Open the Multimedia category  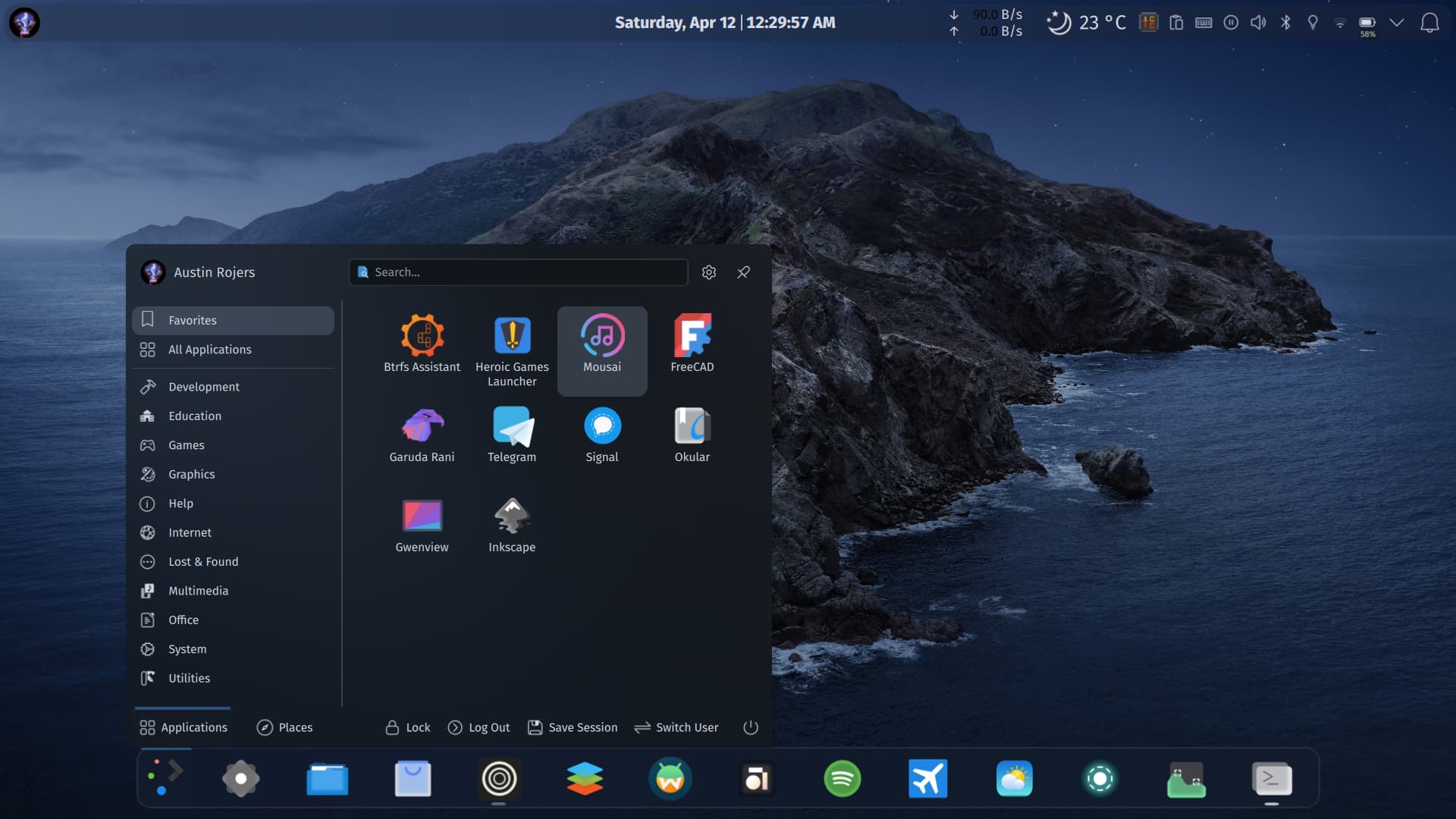(x=233, y=591)
